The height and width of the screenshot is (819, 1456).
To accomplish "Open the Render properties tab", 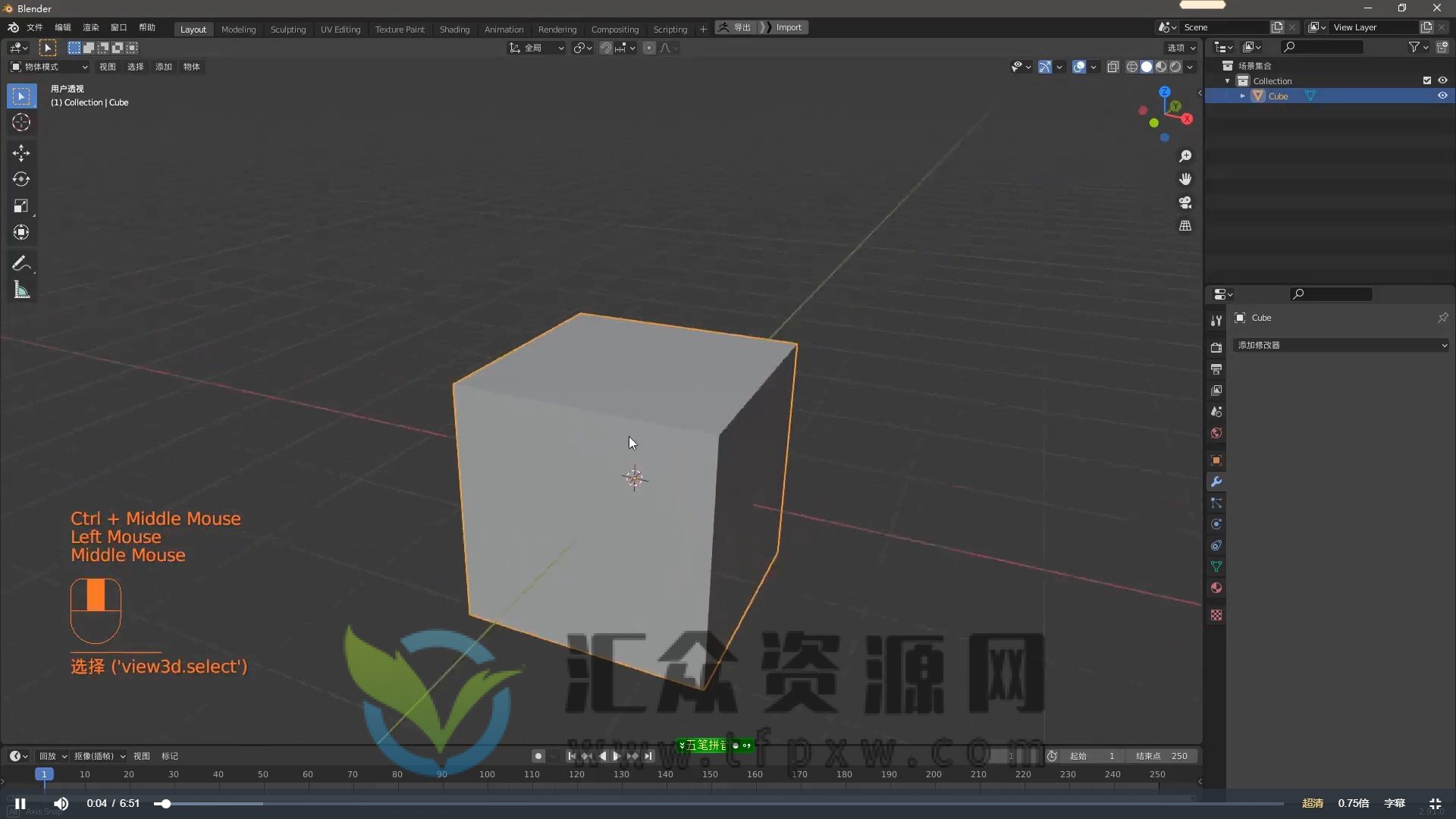I will click(1216, 348).
